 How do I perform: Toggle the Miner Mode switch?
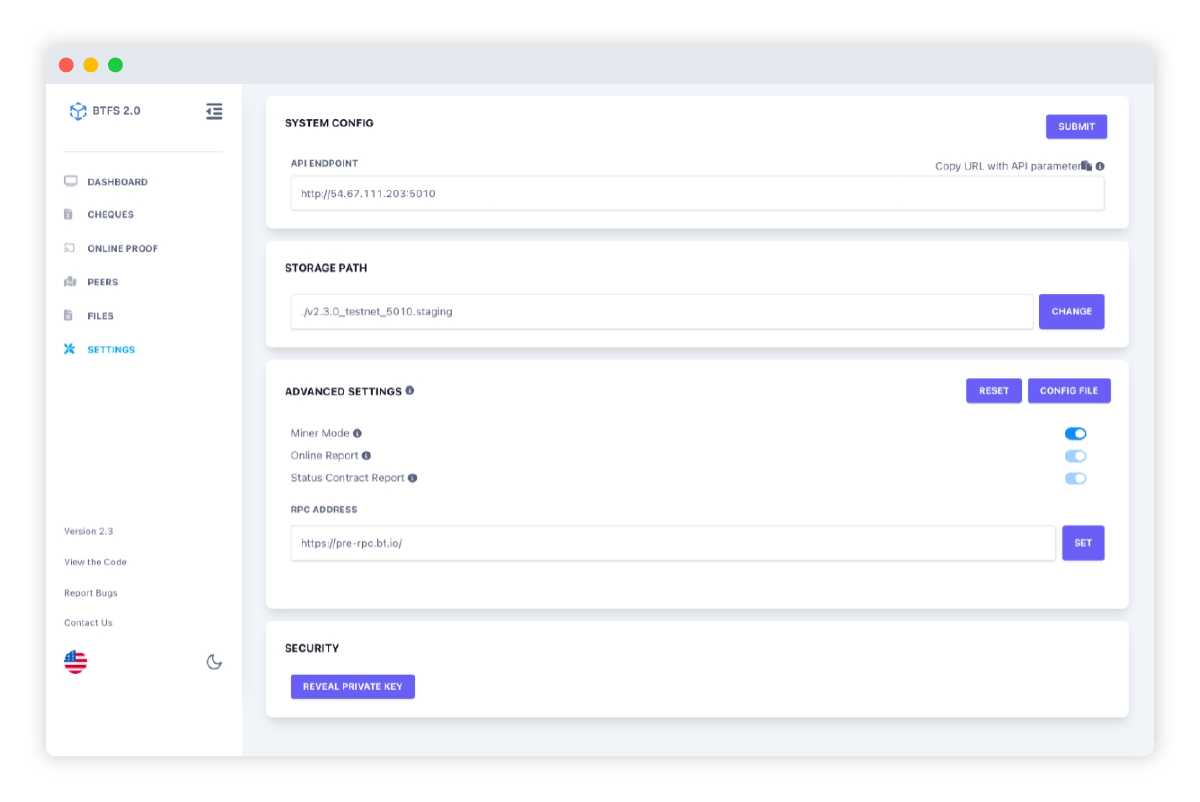coord(1075,434)
